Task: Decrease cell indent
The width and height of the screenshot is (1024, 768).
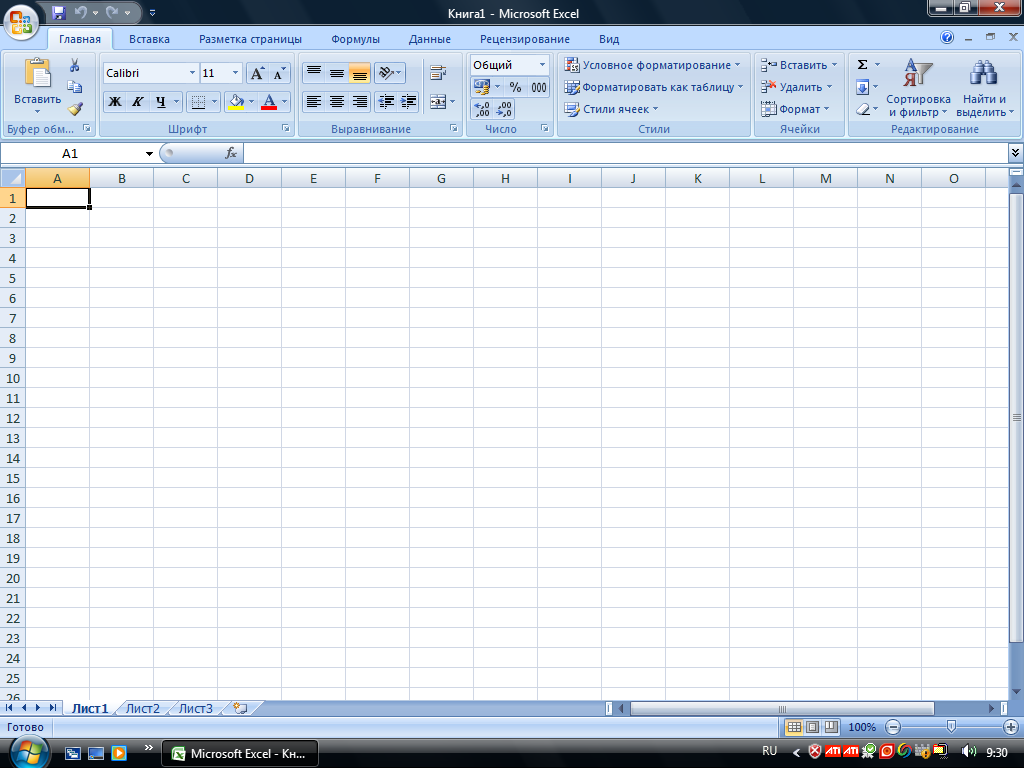Action: (386, 101)
